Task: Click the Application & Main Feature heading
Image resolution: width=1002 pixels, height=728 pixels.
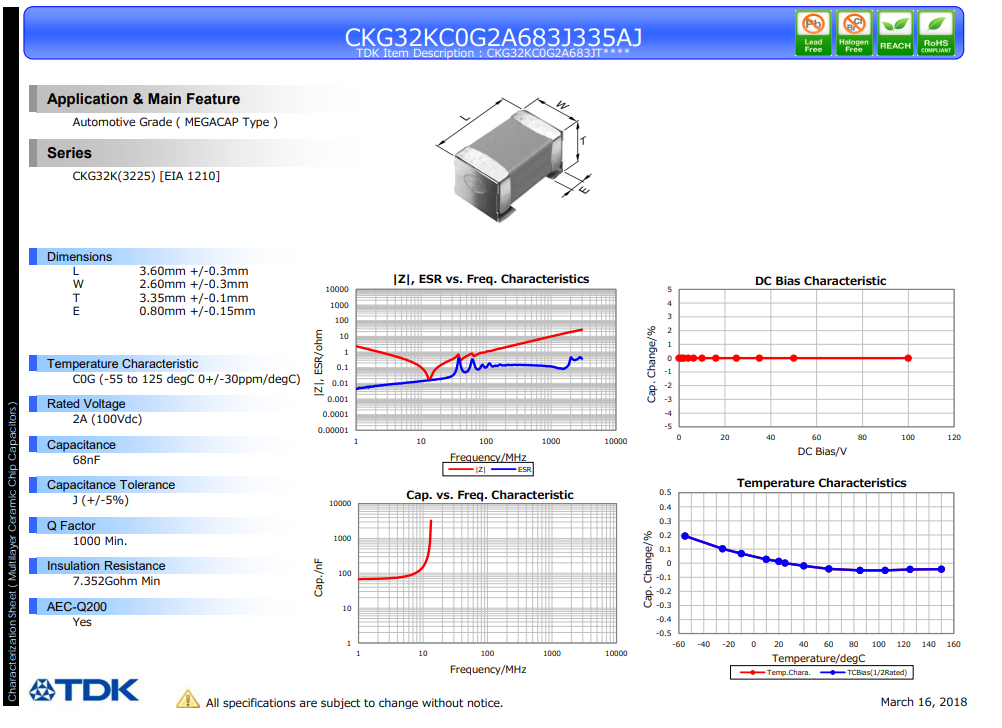Action: [144, 99]
